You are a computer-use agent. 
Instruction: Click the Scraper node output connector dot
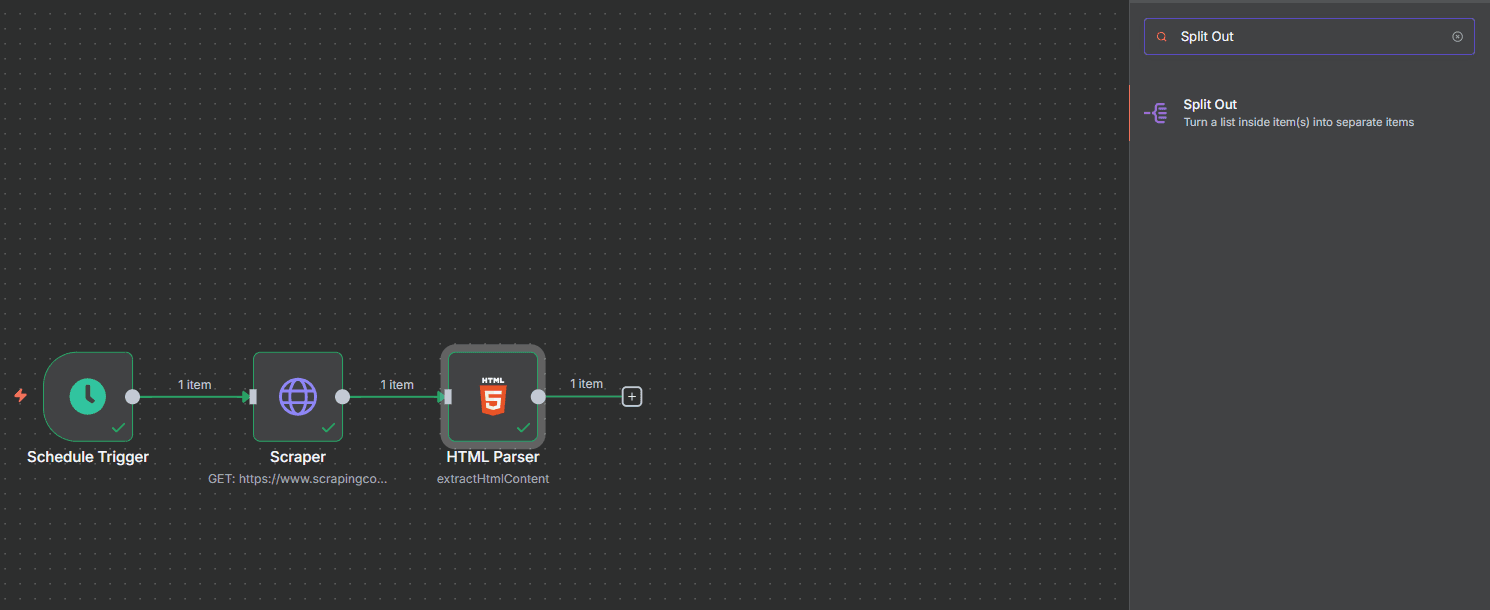[x=342, y=396]
